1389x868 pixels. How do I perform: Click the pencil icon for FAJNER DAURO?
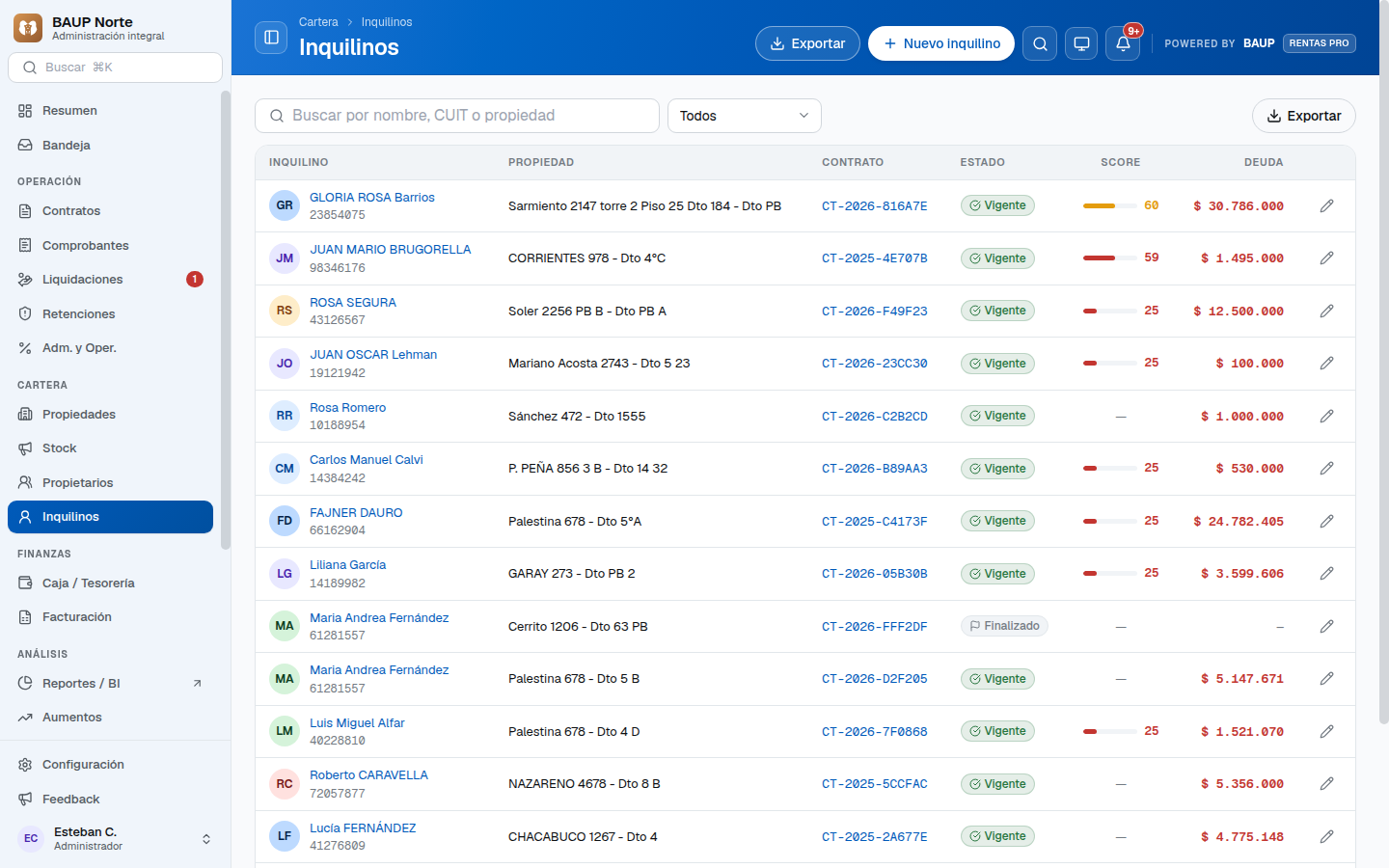coord(1327,521)
